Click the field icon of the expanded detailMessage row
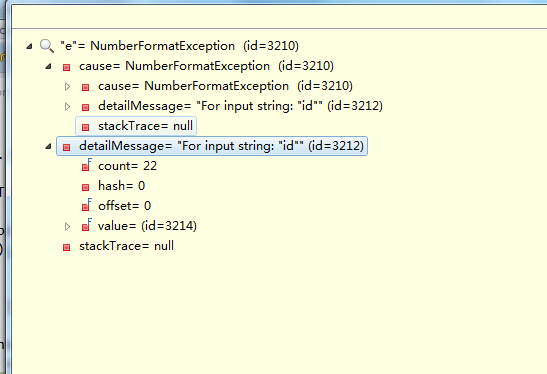 click(x=66, y=147)
